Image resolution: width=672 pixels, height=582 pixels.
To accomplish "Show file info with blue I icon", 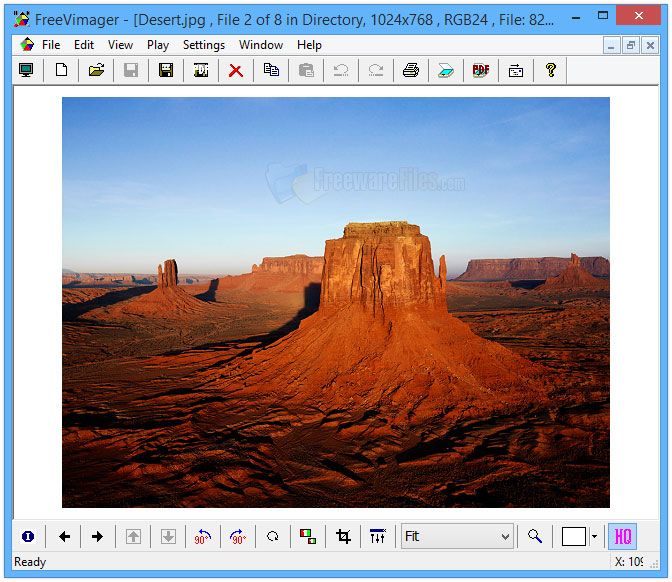I will tap(28, 536).
